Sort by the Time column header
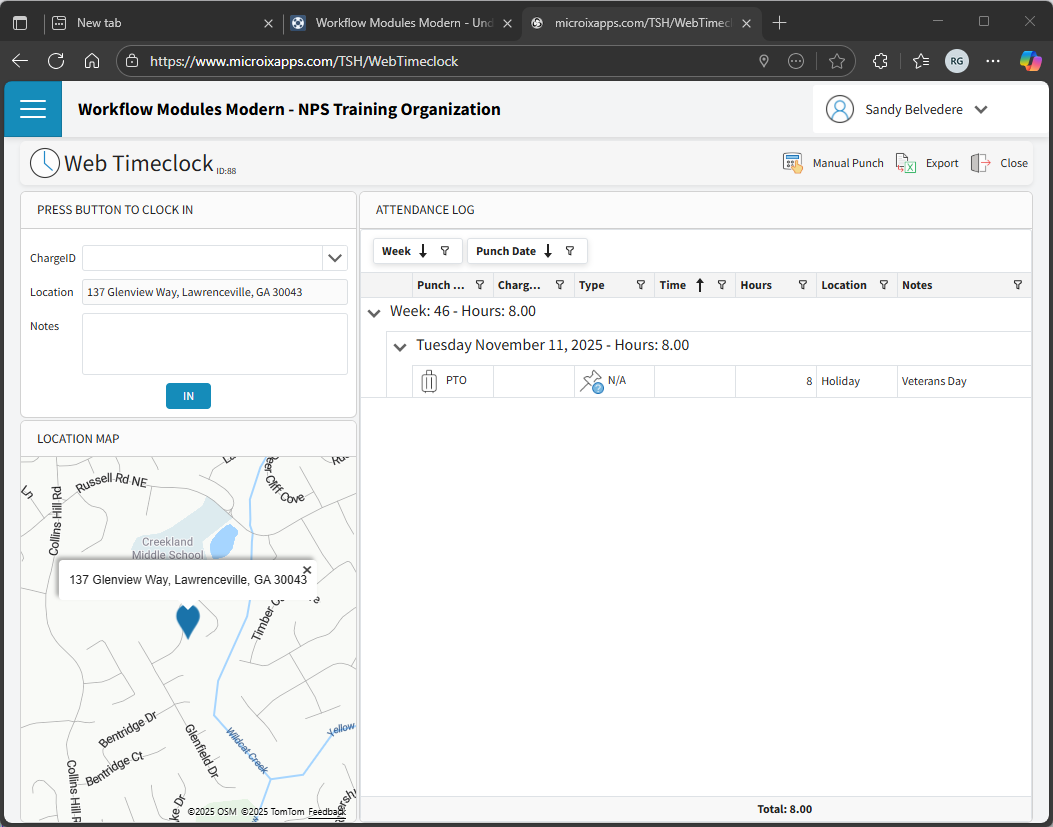The height and width of the screenshot is (827, 1053). tap(673, 285)
